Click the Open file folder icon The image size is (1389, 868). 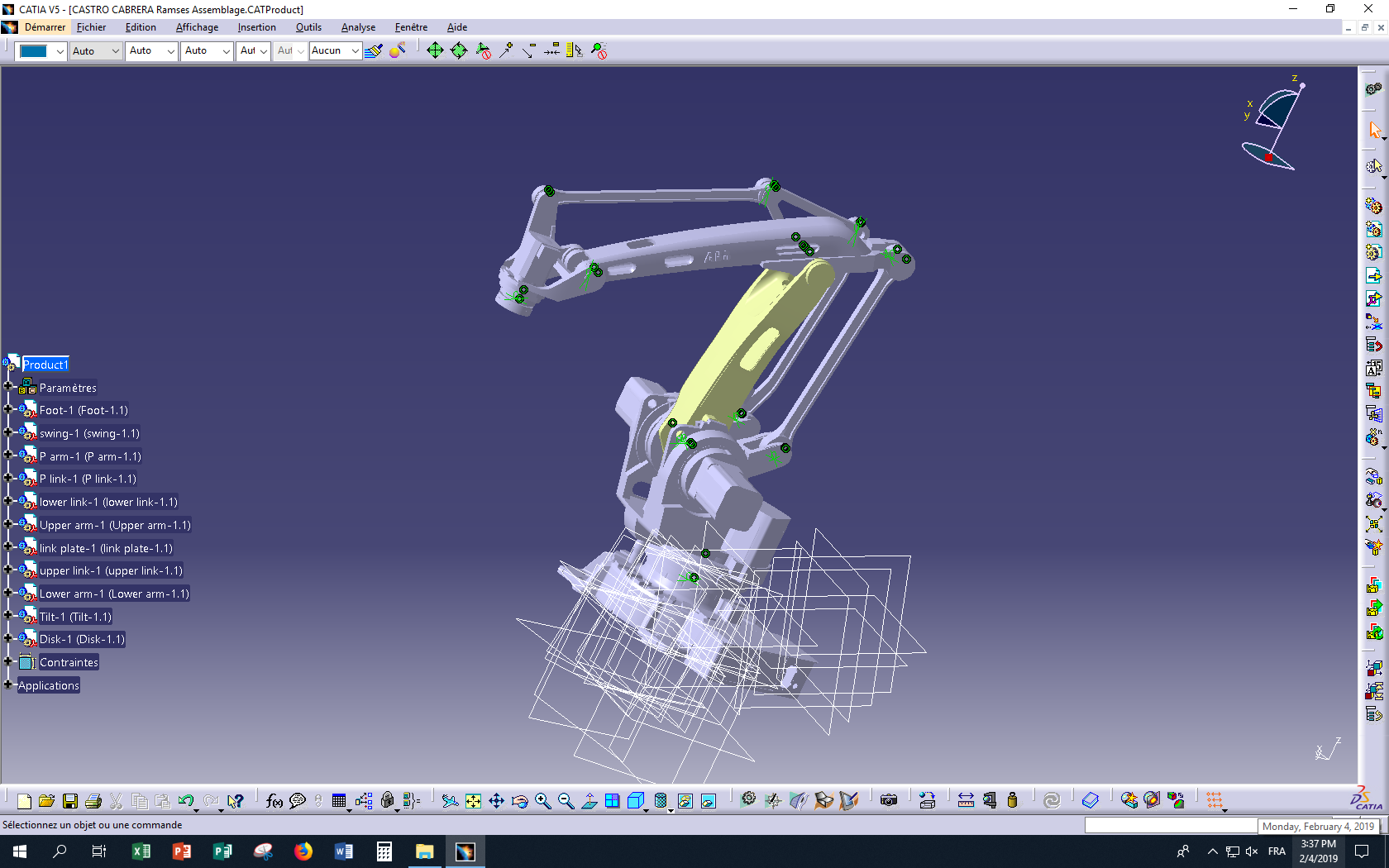click(47, 800)
